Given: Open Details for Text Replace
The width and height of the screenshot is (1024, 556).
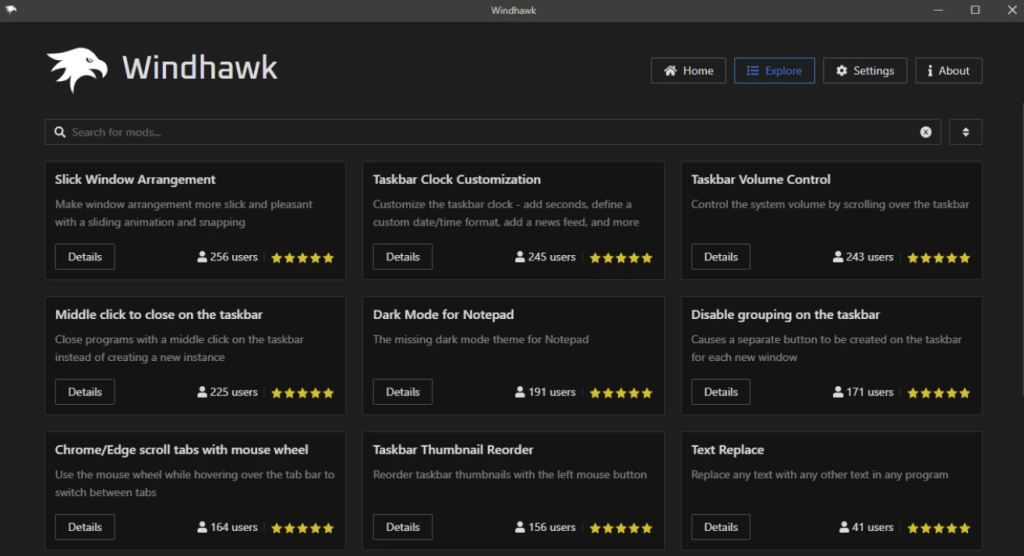Looking at the screenshot, I should point(721,527).
